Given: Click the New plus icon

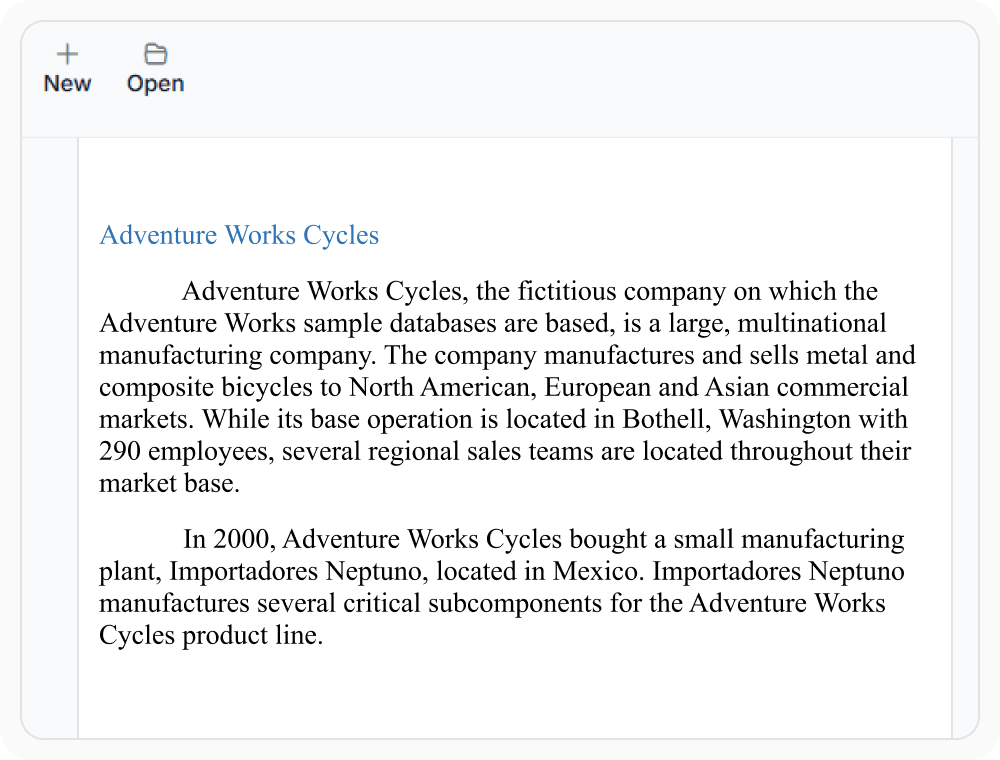Looking at the screenshot, I should tap(67, 54).
